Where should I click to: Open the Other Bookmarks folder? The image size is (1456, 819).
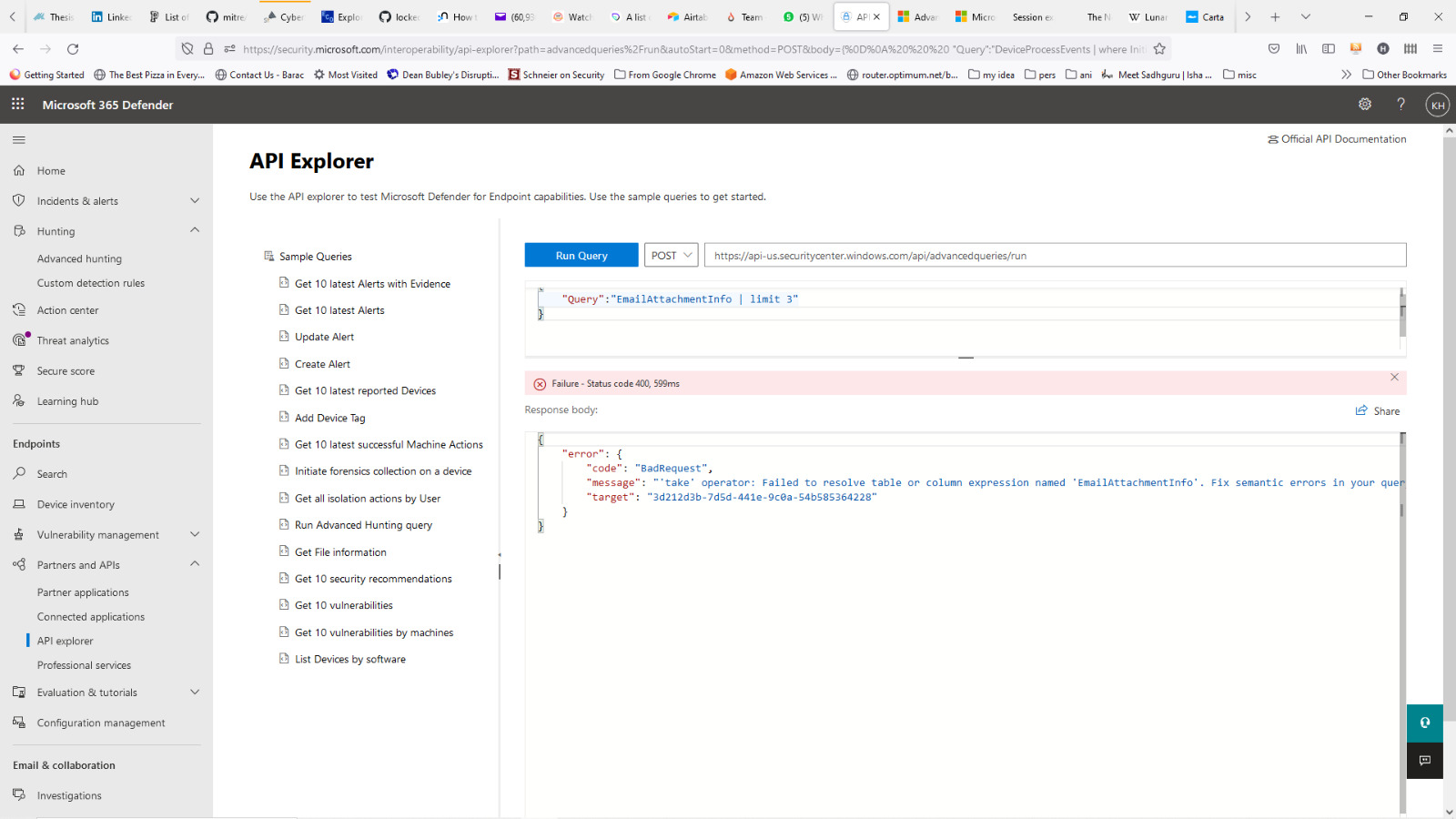point(1404,75)
